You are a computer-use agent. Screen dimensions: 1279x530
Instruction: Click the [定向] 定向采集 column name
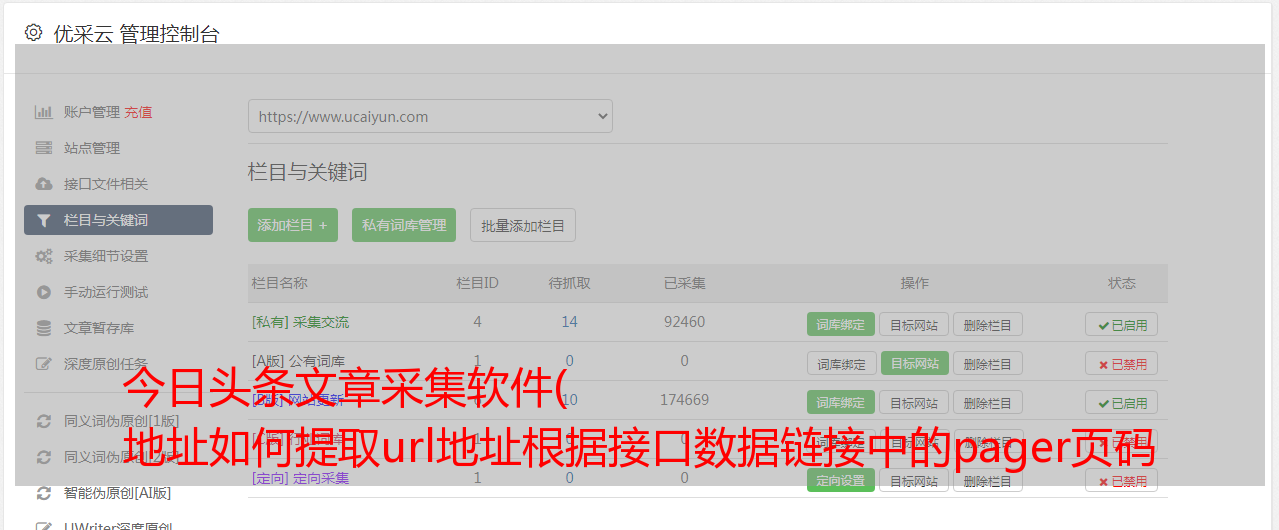300,478
